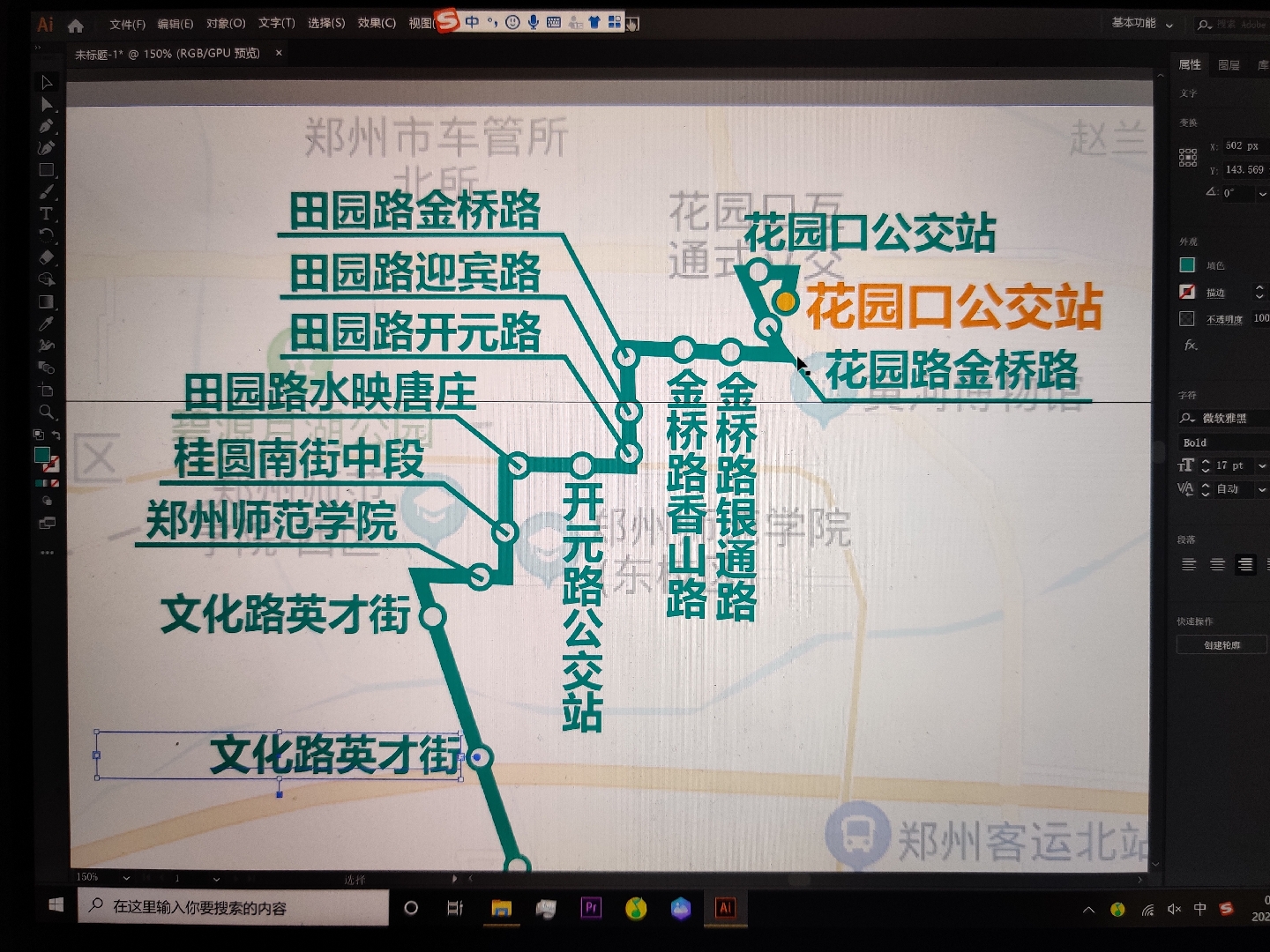Open the kerning 自动 dropdown
This screenshot has width=1270, height=952.
click(1262, 489)
